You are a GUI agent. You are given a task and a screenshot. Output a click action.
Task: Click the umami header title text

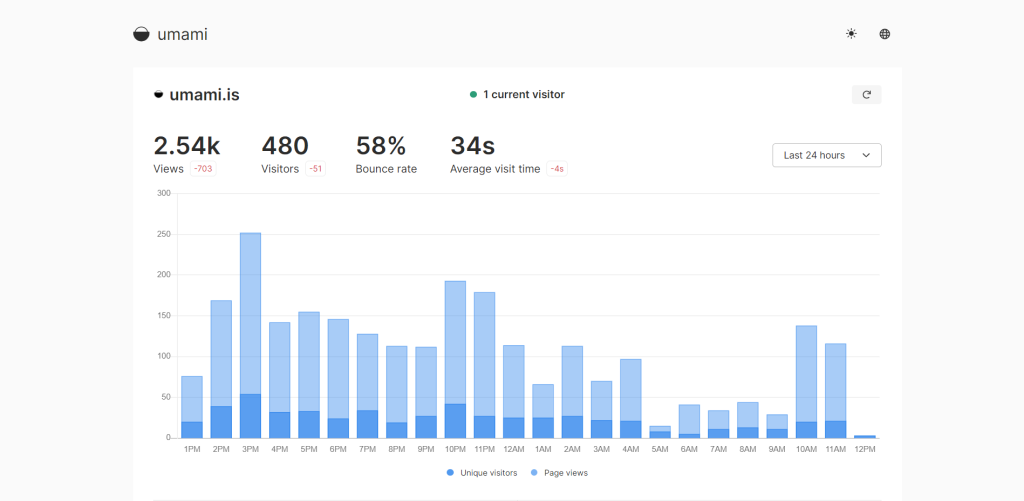[x=182, y=34]
